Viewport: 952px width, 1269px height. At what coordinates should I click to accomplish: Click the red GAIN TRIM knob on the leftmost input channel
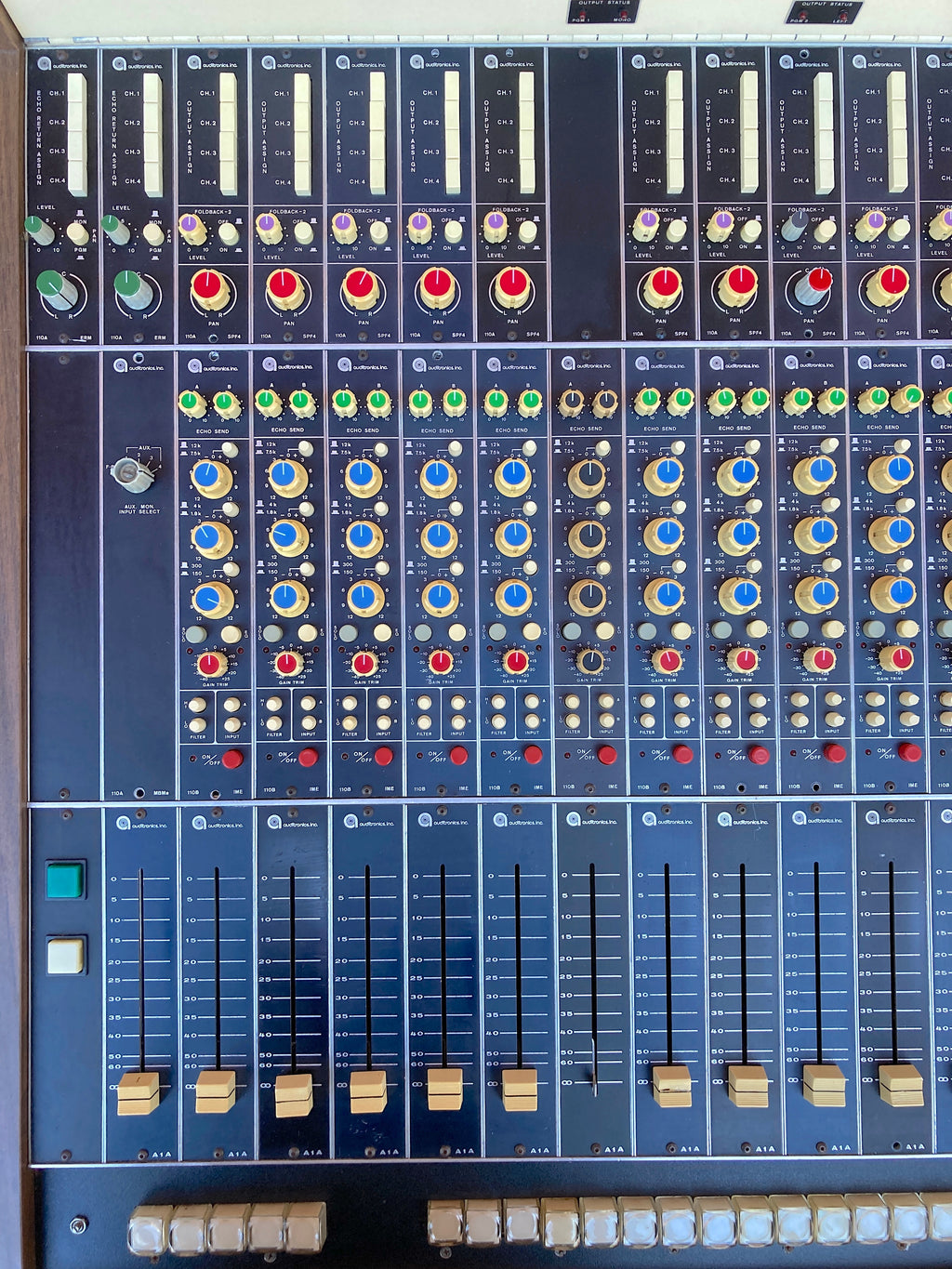[211, 665]
